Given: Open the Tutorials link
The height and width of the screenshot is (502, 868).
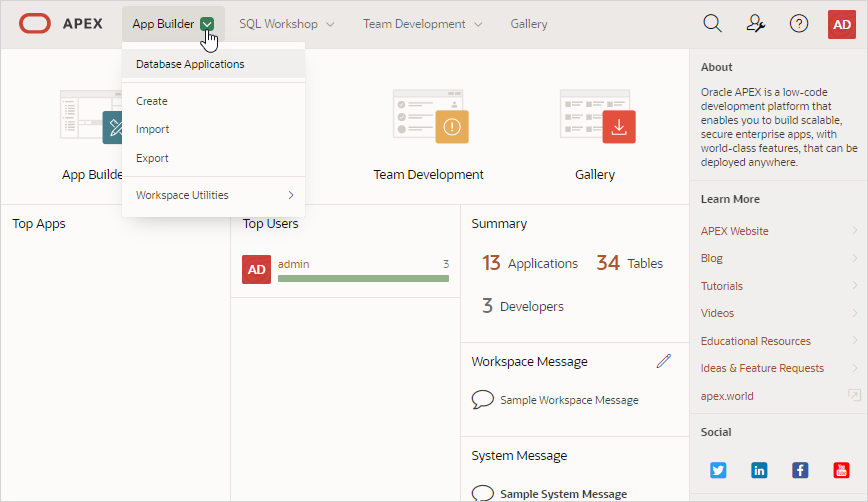Looking at the screenshot, I should [721, 286].
